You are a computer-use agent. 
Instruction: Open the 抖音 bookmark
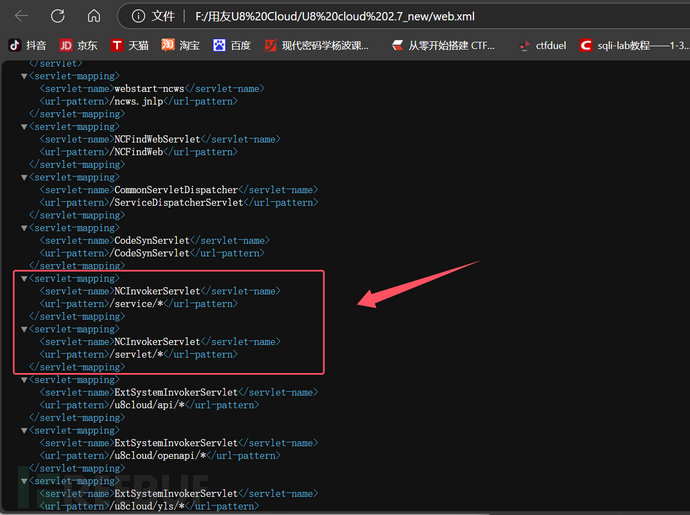pyautogui.click(x=27, y=45)
